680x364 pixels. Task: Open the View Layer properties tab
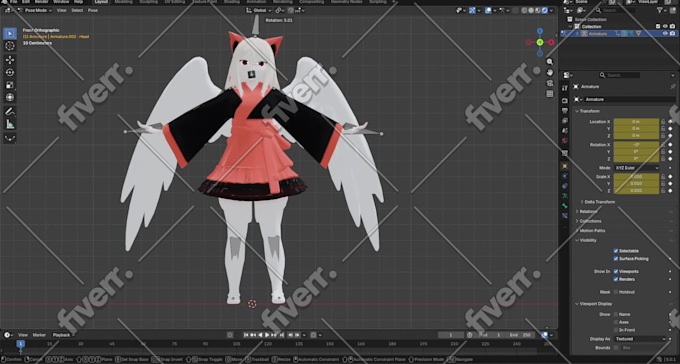(565, 121)
